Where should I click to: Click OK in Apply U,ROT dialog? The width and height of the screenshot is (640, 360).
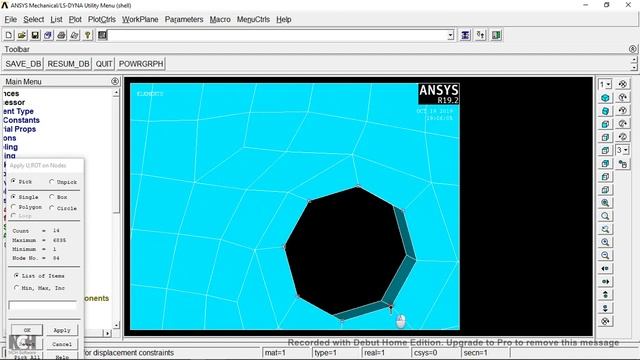pyautogui.click(x=27, y=330)
